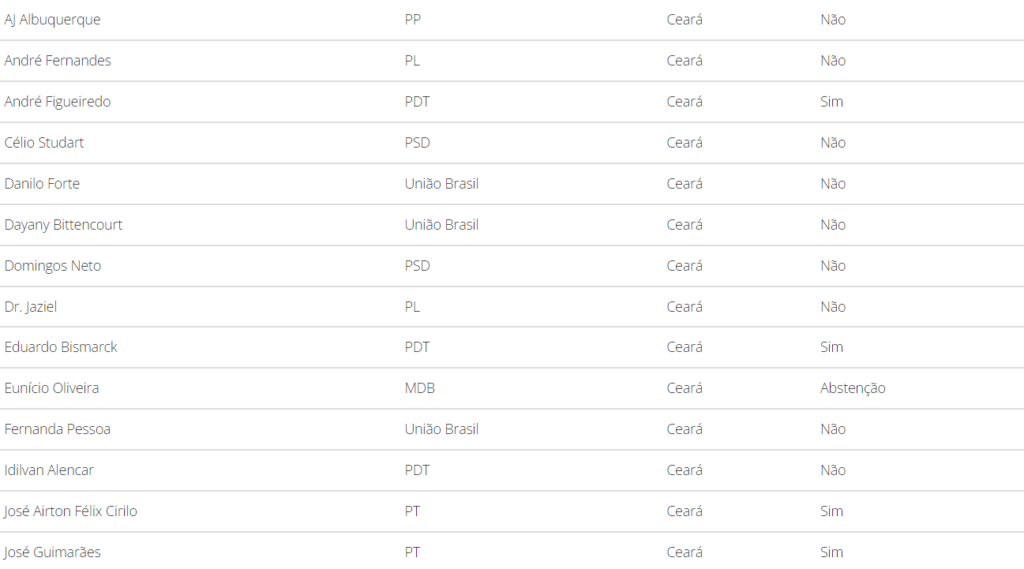Click the name Eunício Oliveira

52,388
